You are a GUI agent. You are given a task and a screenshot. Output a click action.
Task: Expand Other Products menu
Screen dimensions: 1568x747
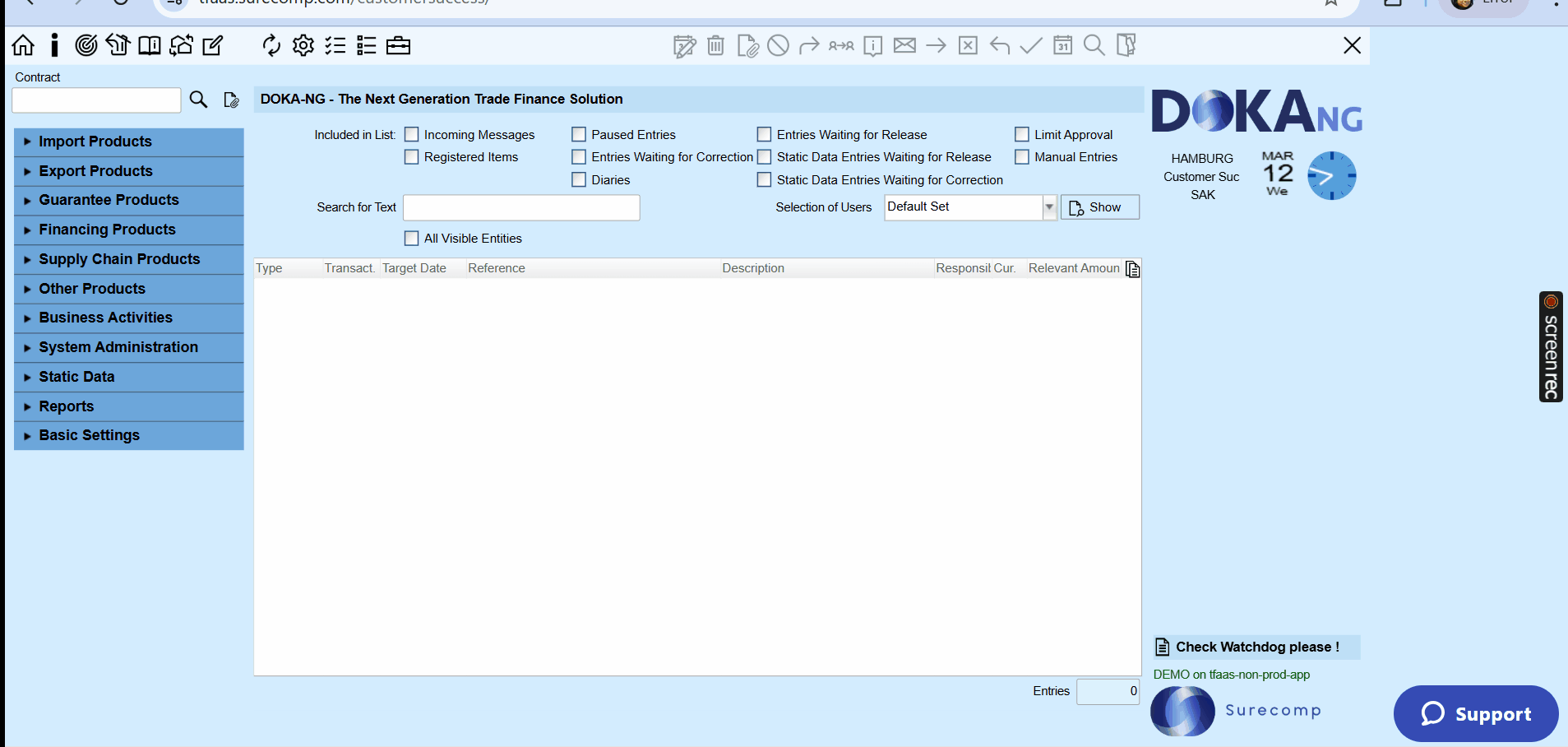[x=129, y=289]
